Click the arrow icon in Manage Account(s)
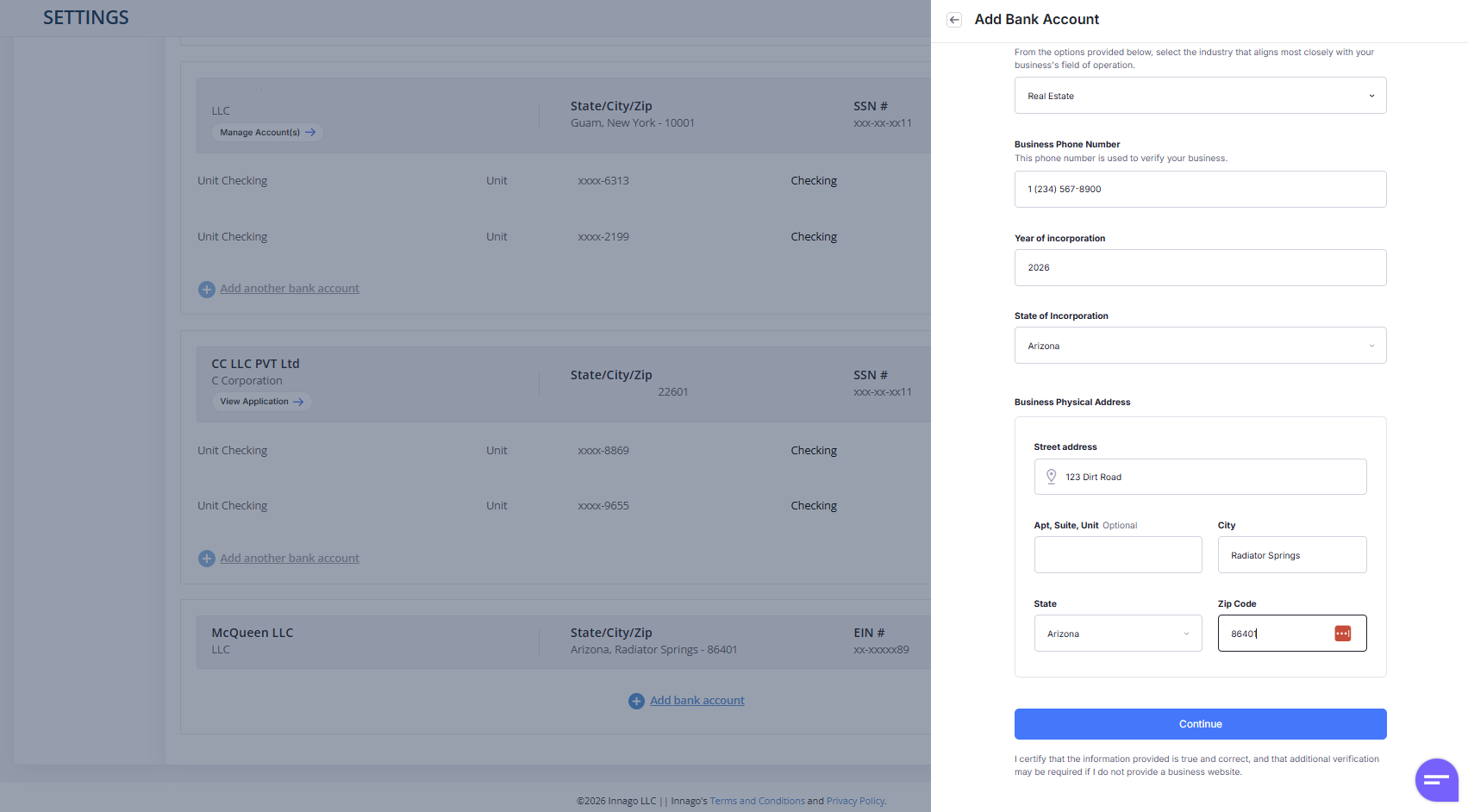This screenshot has width=1468, height=812. pos(310,133)
